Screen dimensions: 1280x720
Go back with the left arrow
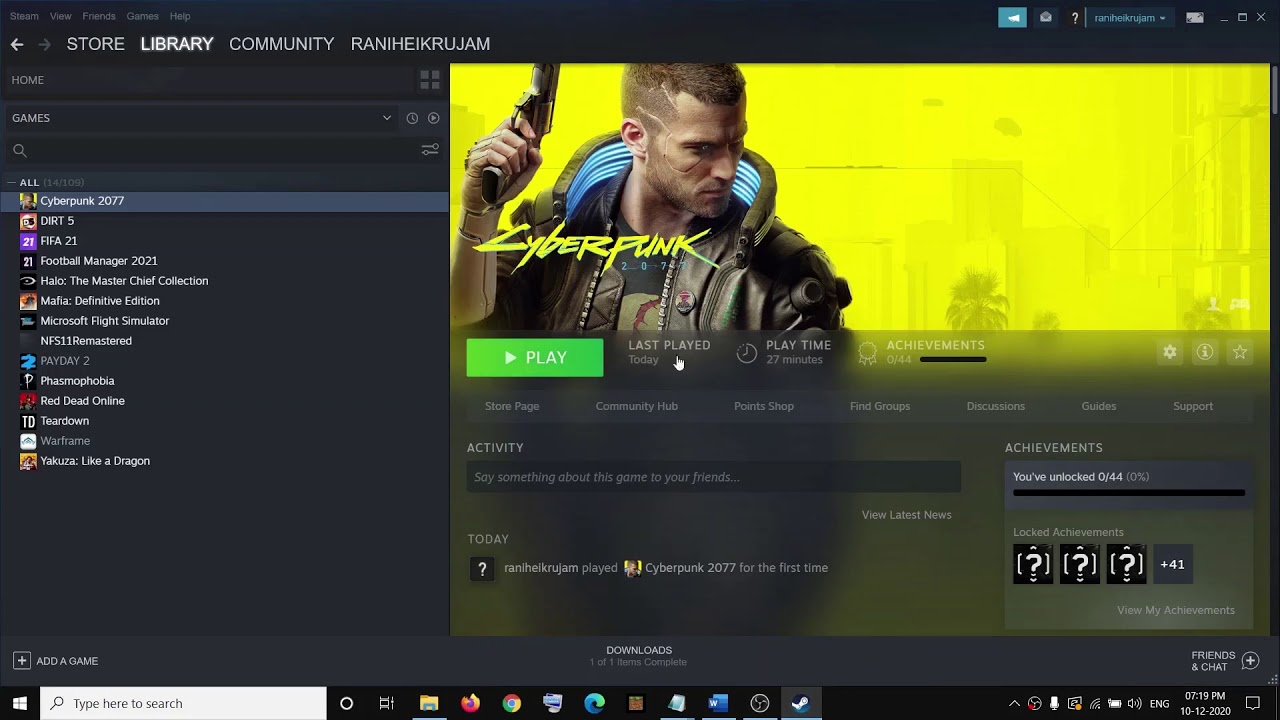click(17, 44)
